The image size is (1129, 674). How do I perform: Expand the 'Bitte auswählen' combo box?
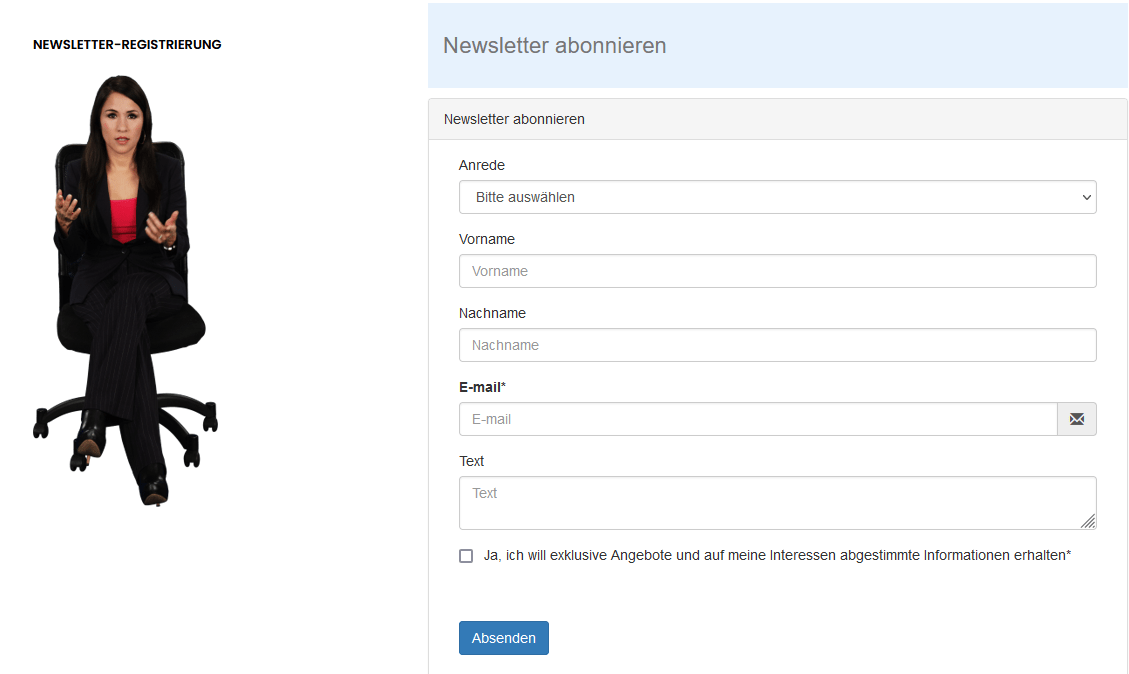click(x=777, y=197)
